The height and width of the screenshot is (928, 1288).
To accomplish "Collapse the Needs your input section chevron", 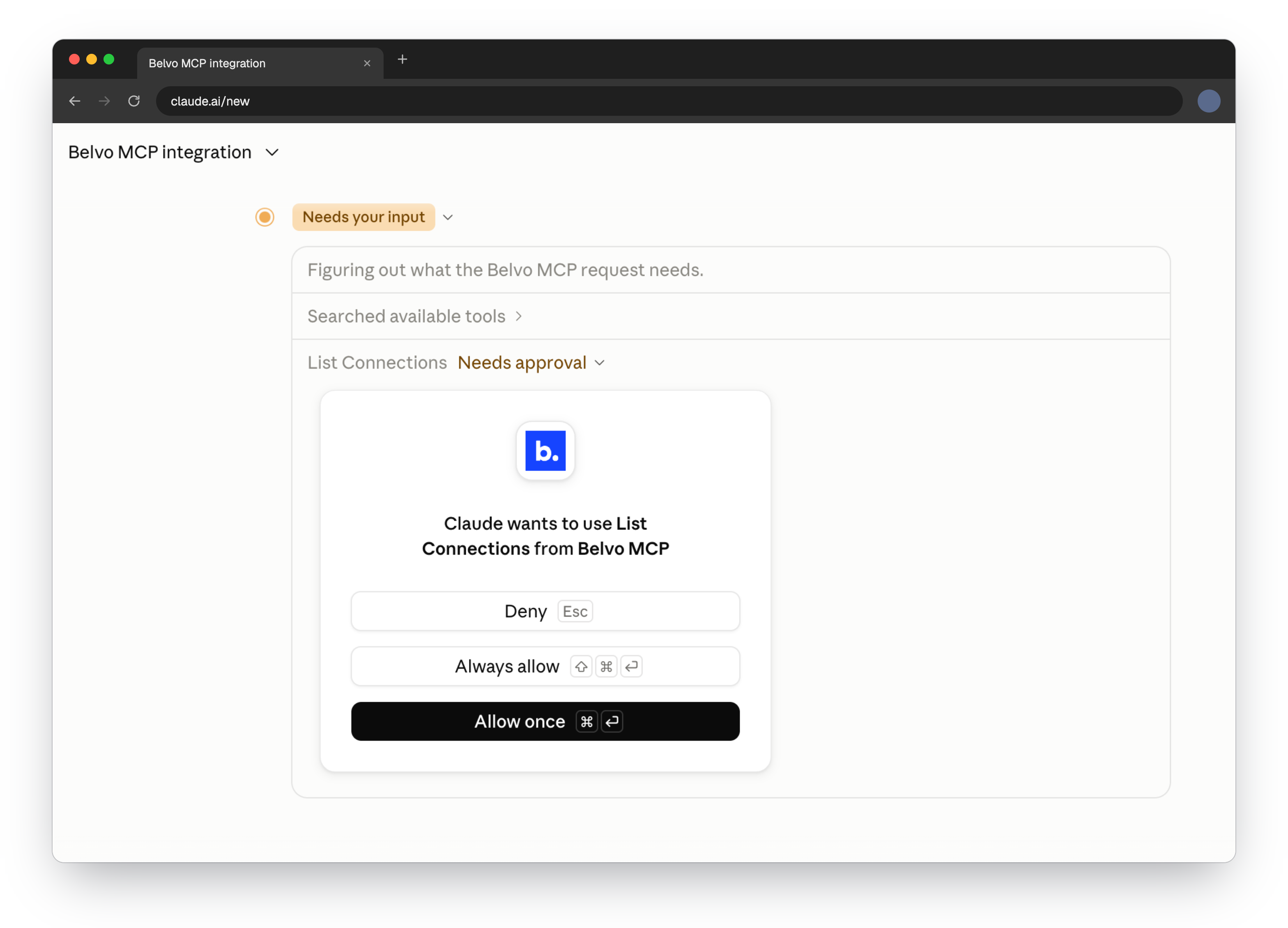I will click(x=448, y=218).
